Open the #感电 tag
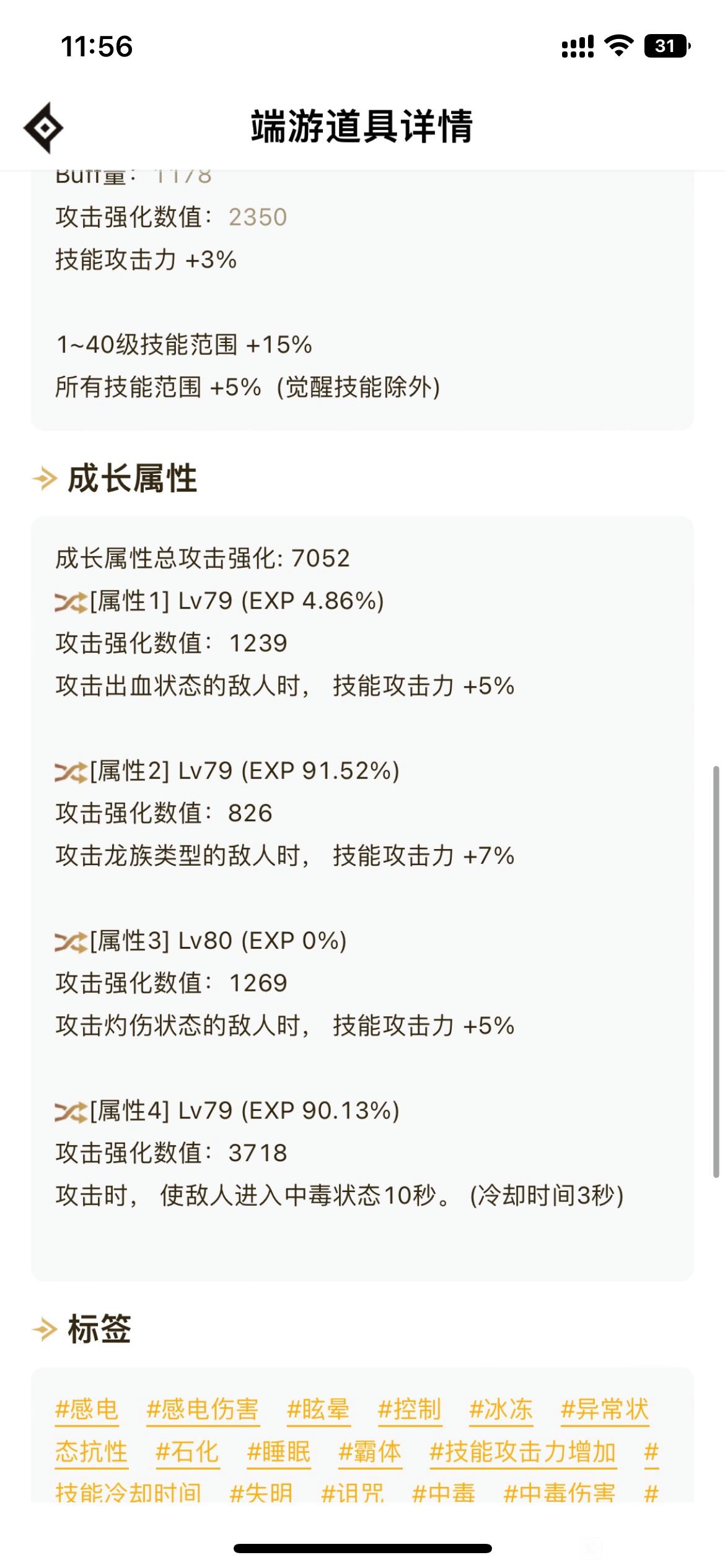 coord(87,1409)
